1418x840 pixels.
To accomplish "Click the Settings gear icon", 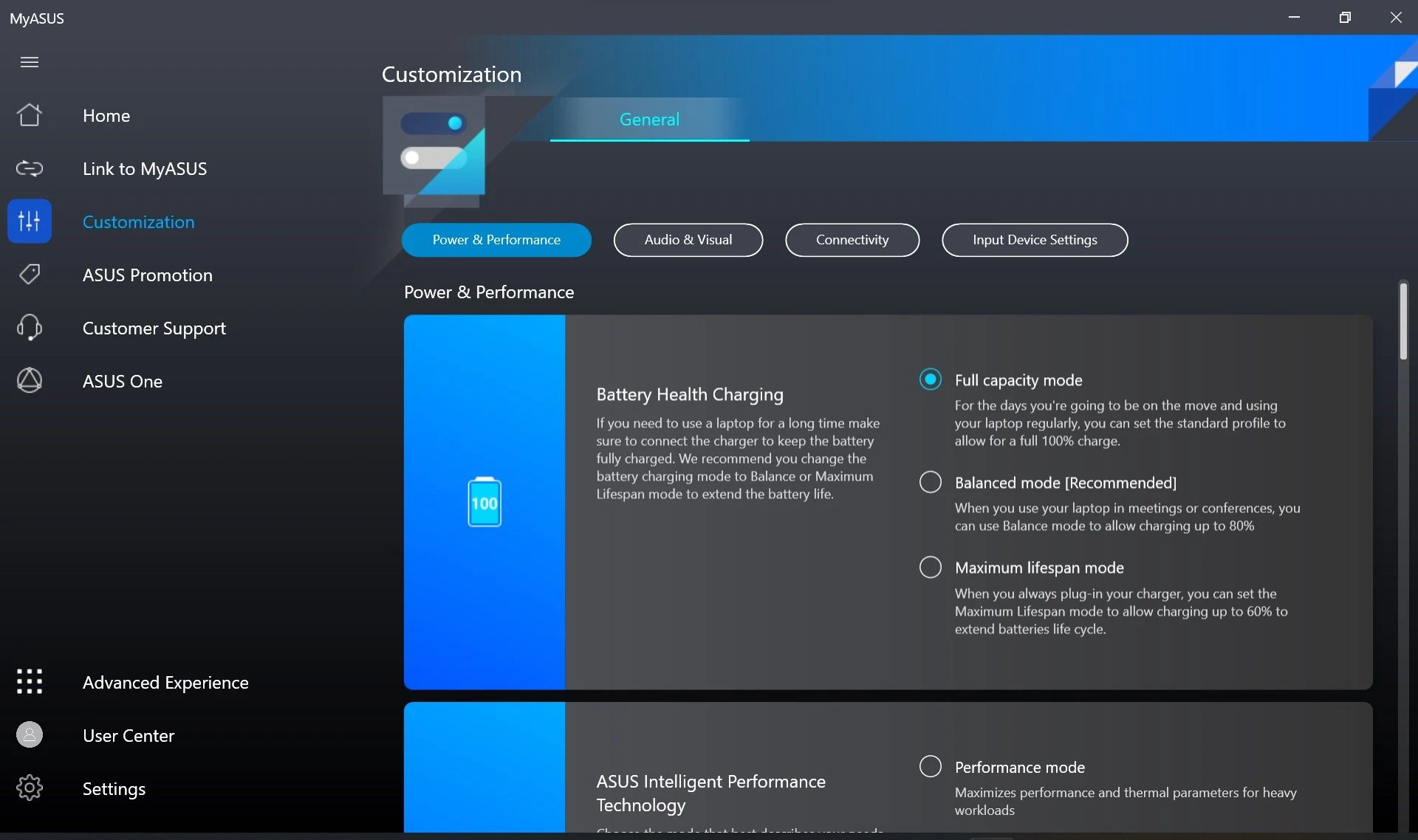I will 30,788.
